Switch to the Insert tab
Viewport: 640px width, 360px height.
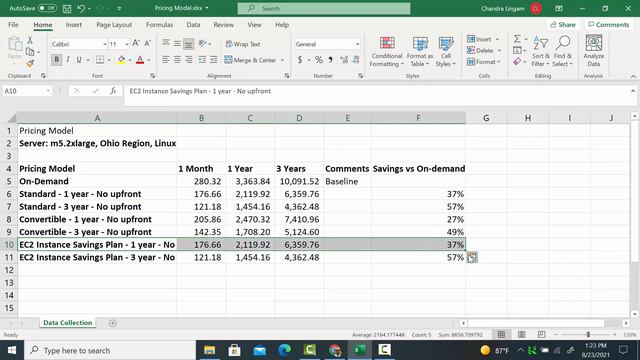coord(74,25)
